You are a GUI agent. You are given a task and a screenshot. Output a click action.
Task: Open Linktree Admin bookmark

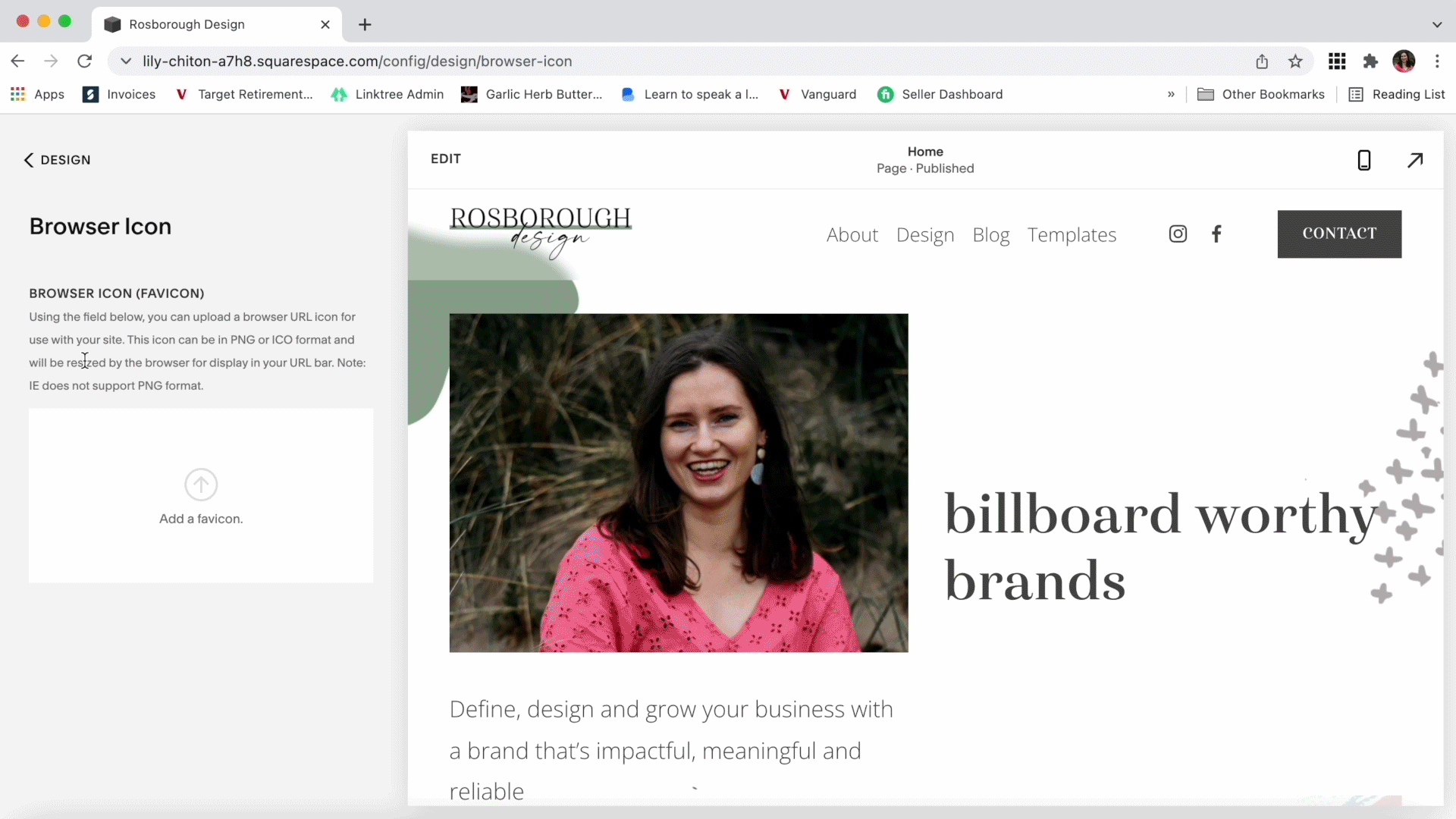388,94
